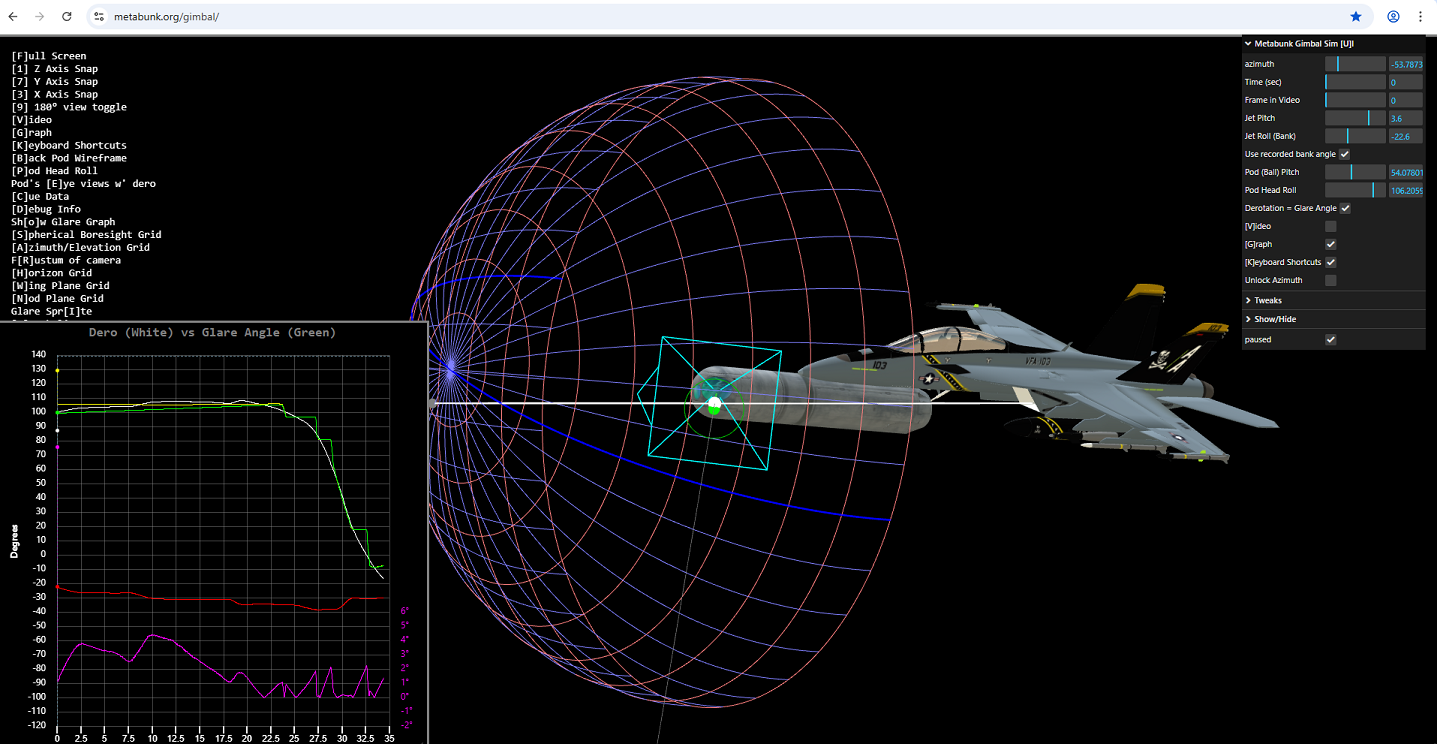Open Chrome three-dot menu

[x=1420, y=17]
